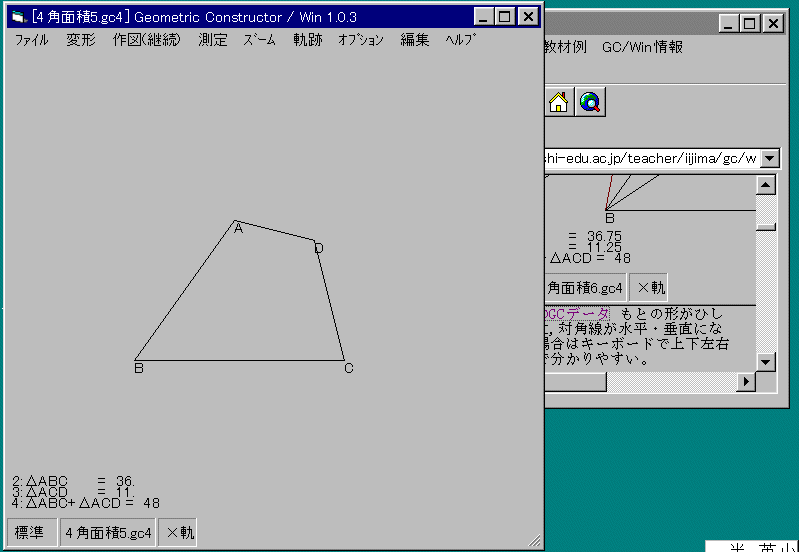Open the 測定 menu
The image size is (799, 552).
[213, 40]
